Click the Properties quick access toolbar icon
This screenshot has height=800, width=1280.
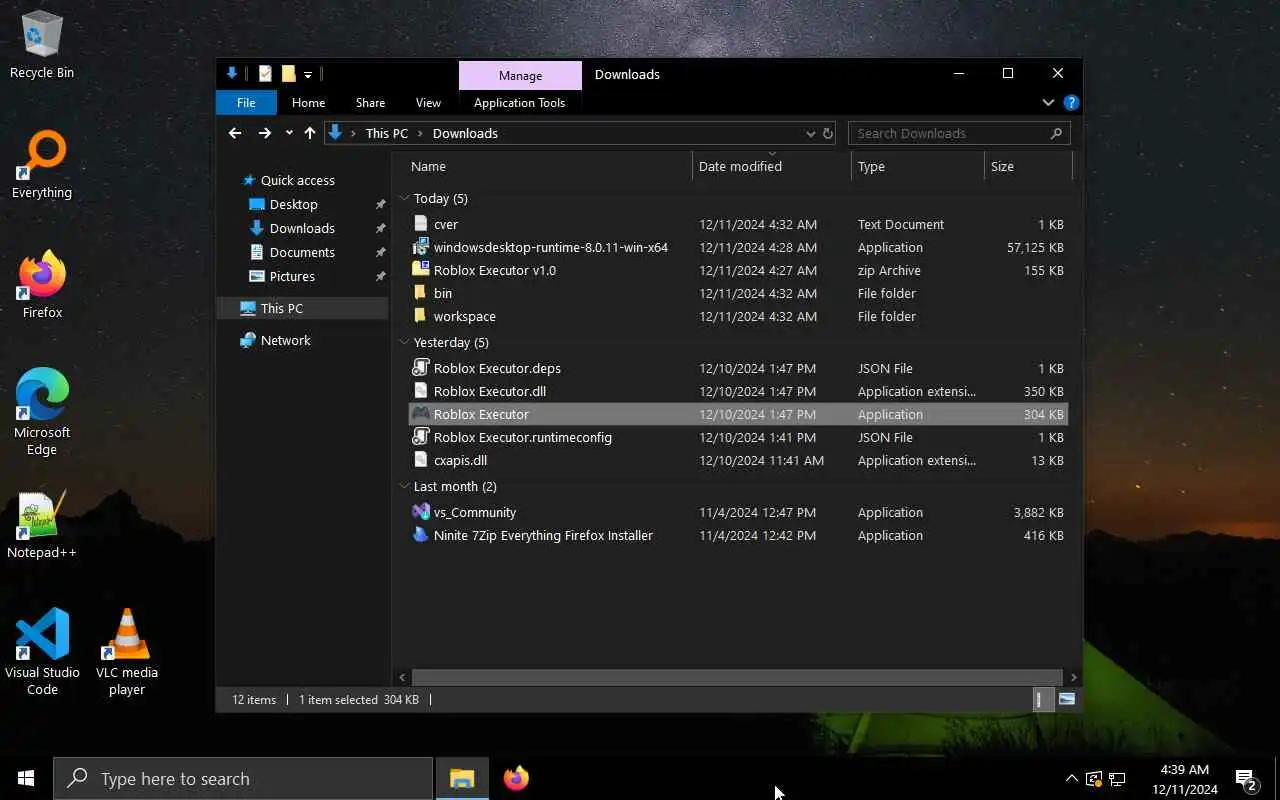click(265, 74)
